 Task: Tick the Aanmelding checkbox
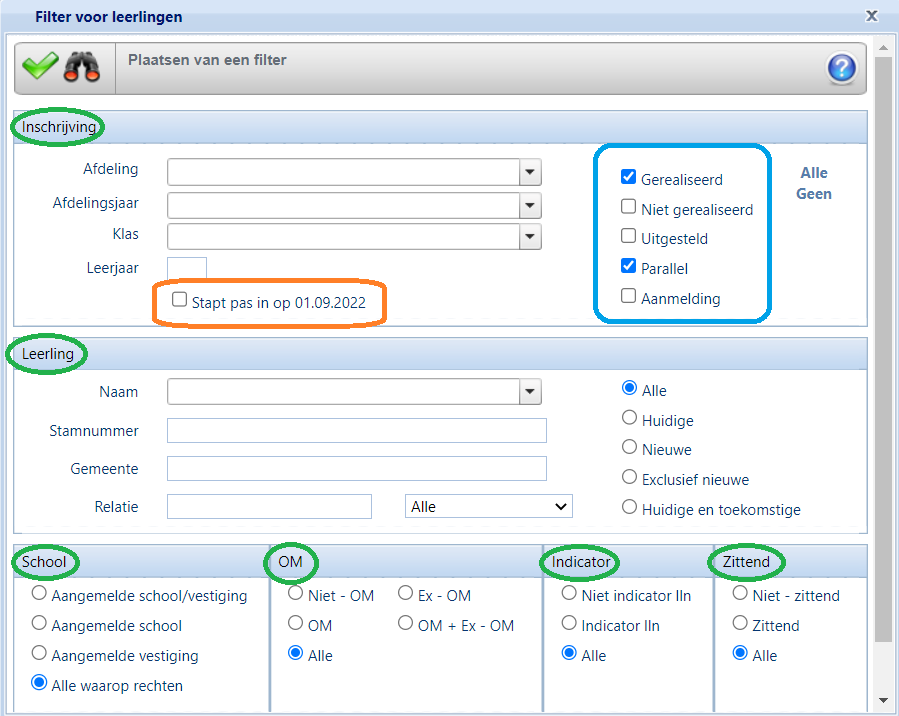click(x=628, y=296)
